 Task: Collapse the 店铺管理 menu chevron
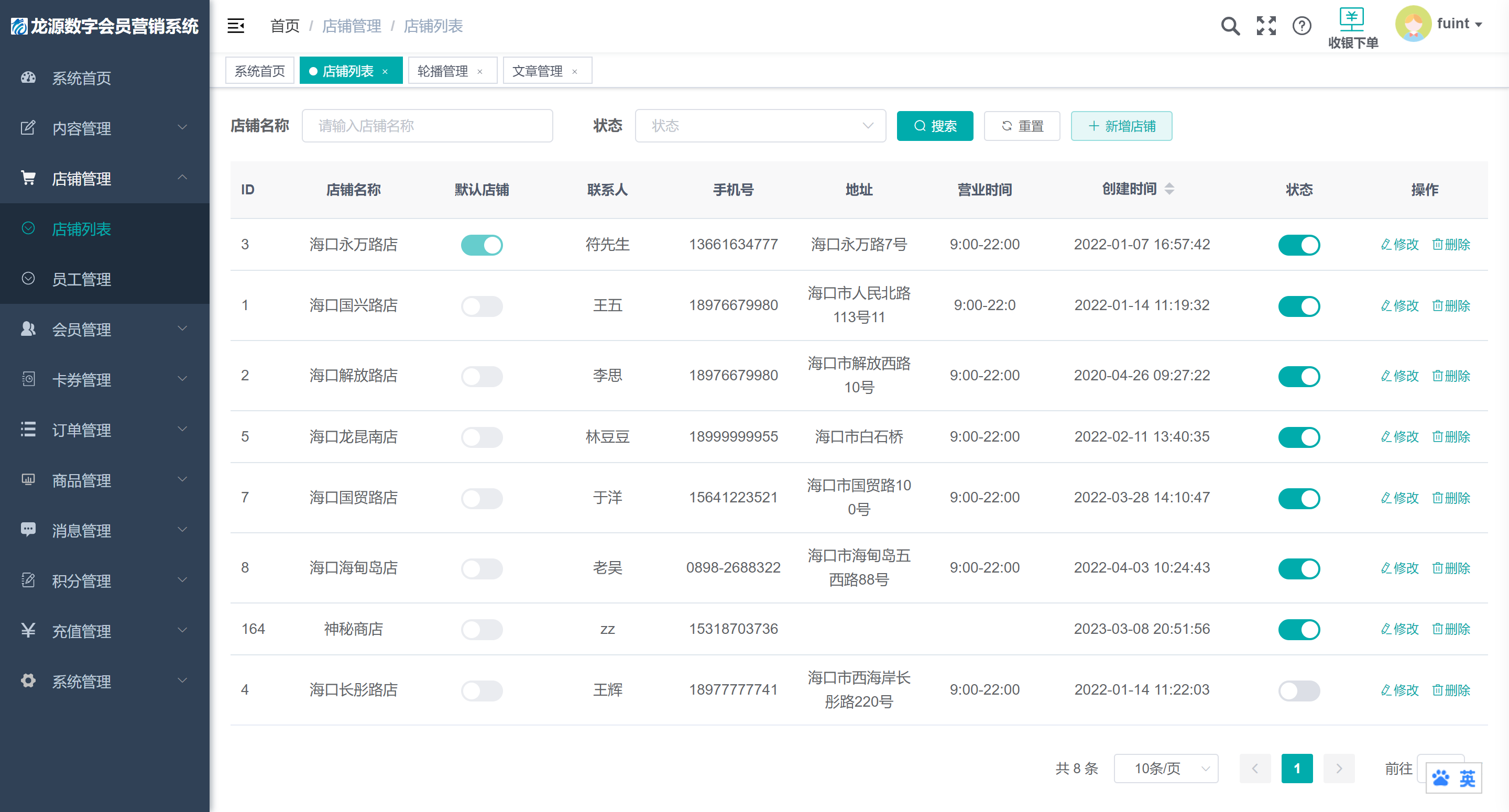pos(182,177)
